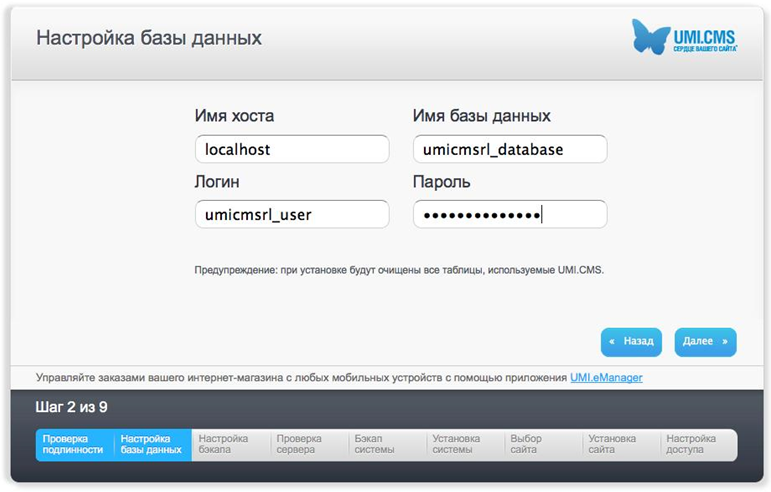
Task: Switch to the Бэкап системы step
Action: coord(385,444)
